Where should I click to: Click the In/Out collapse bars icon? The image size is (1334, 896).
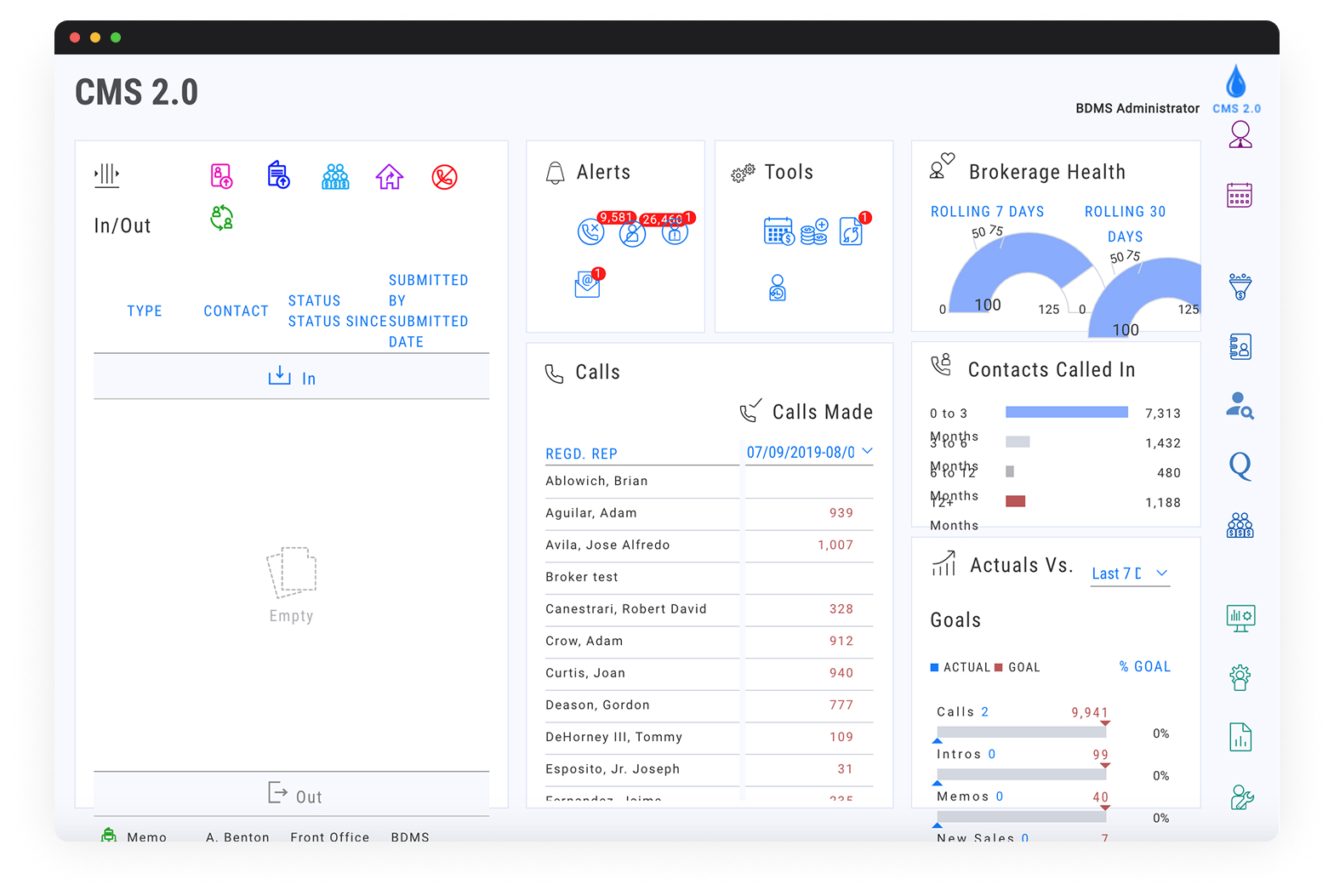106,175
